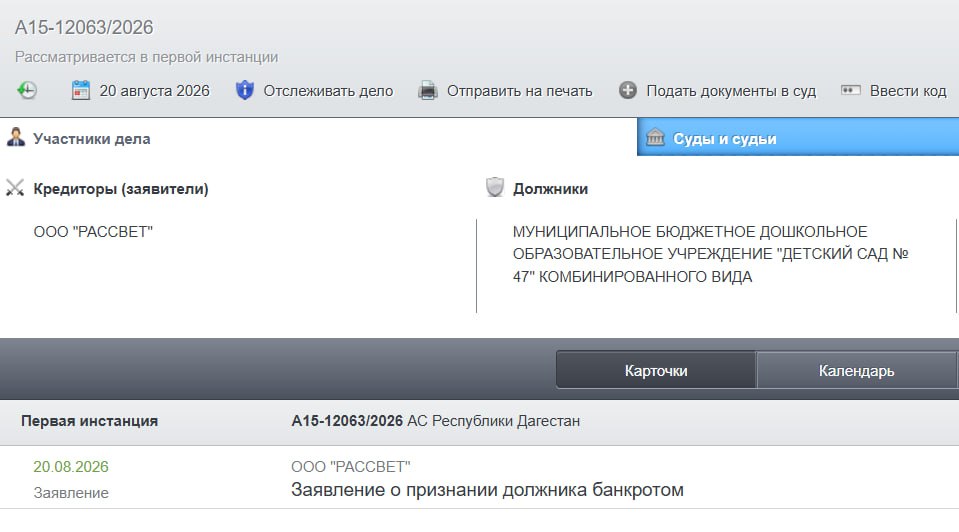Open Заявление о признании должника банкротом
Image resolution: width=959 pixels, height=532 pixels.
pos(487,490)
